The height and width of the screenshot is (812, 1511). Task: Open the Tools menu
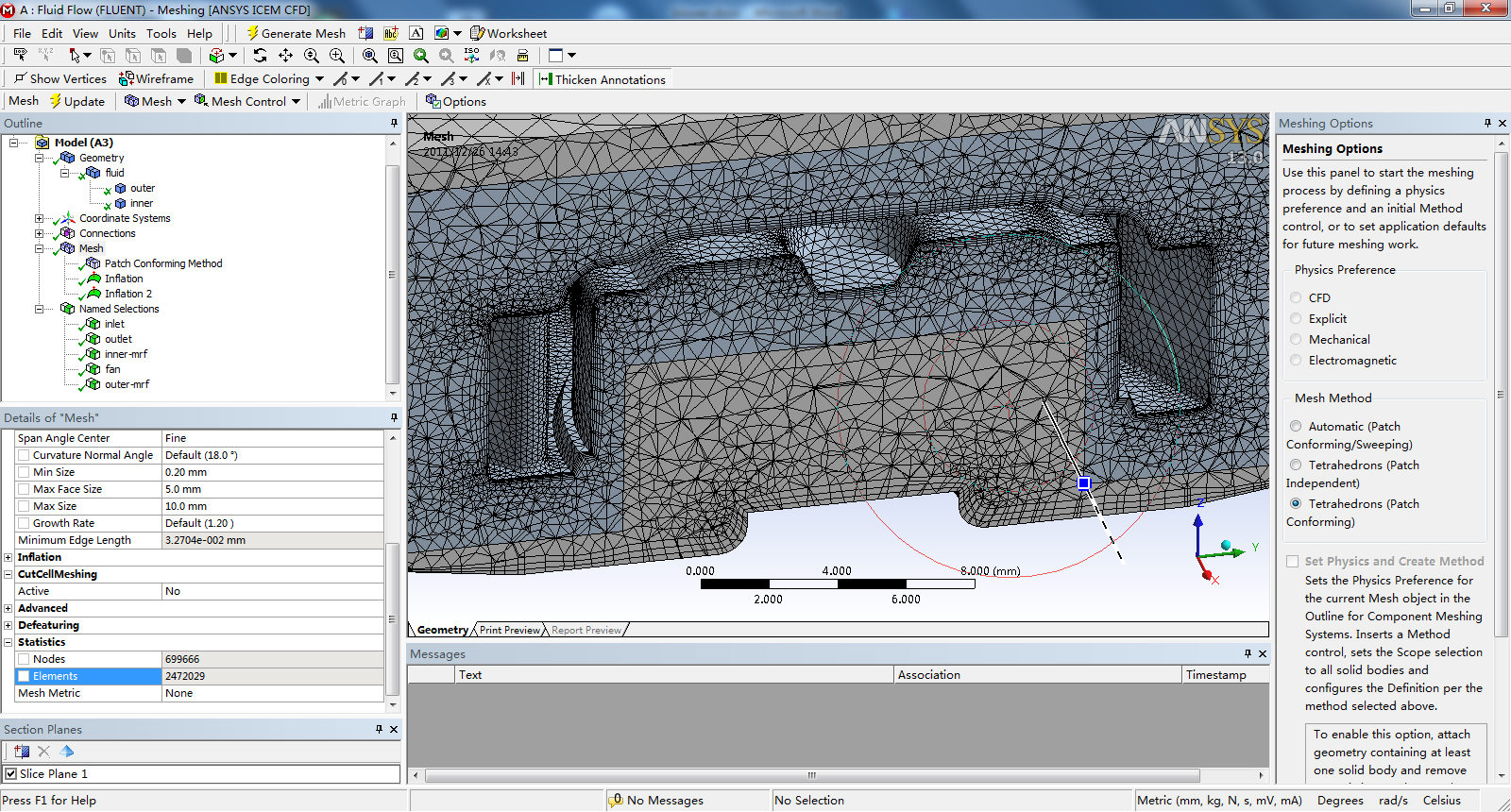161,33
